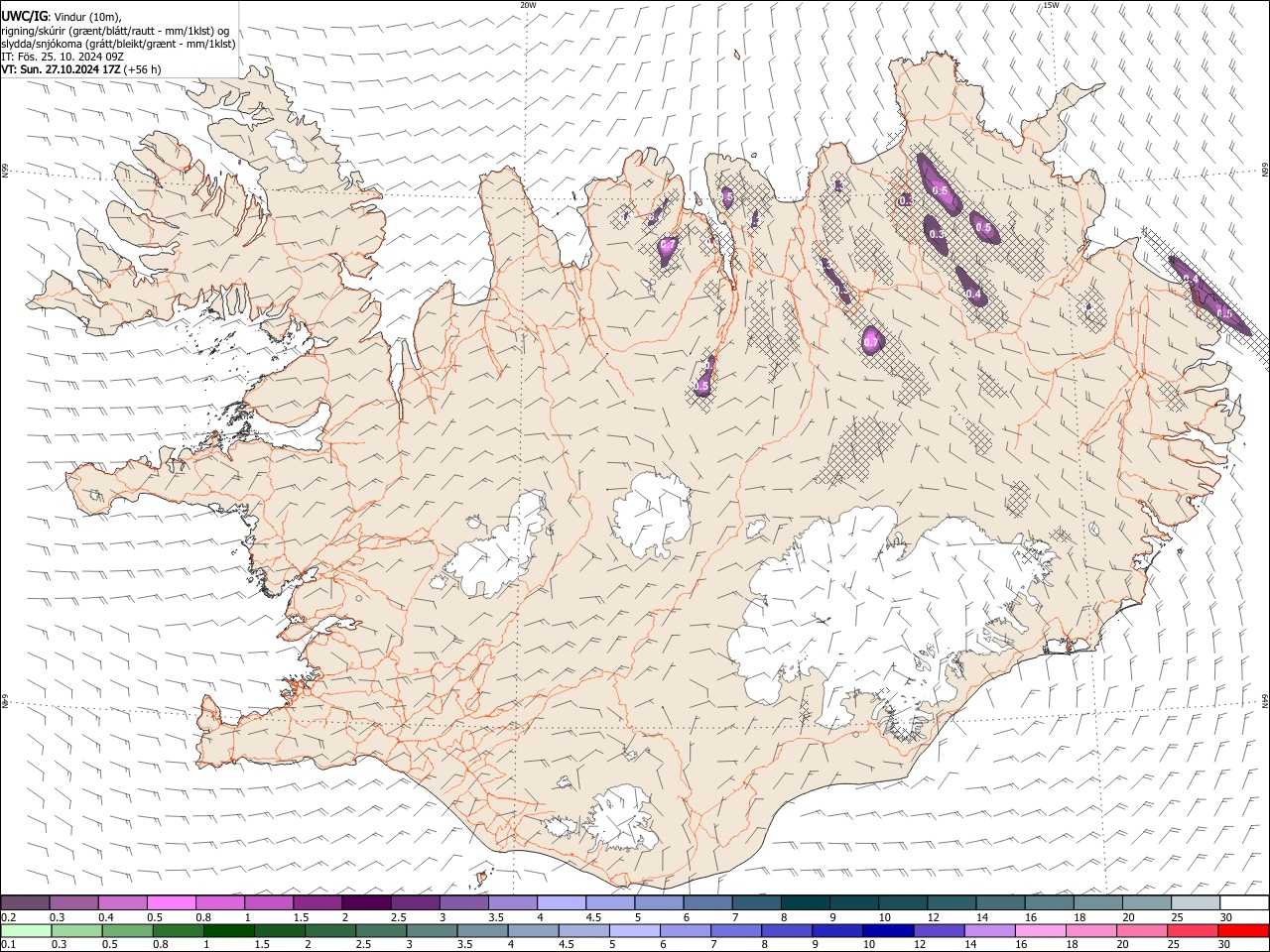
Task: Click the 'slydda/snjókoma' legend description line
Action: [118, 44]
